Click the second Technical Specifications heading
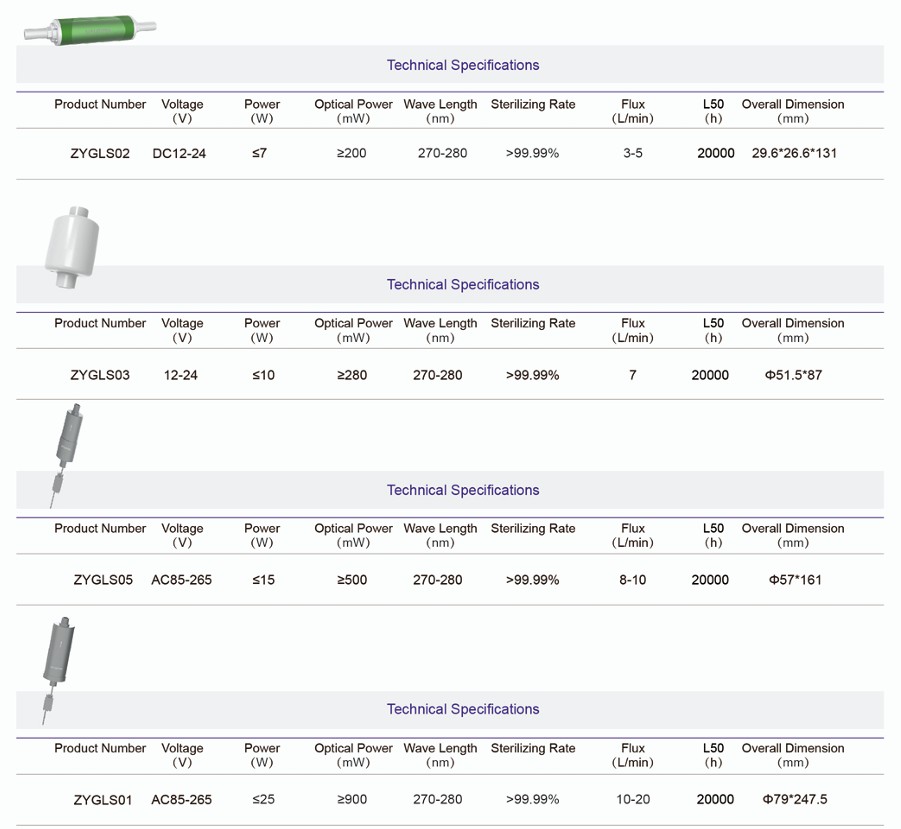This screenshot has height=829, width=901. tap(463, 285)
